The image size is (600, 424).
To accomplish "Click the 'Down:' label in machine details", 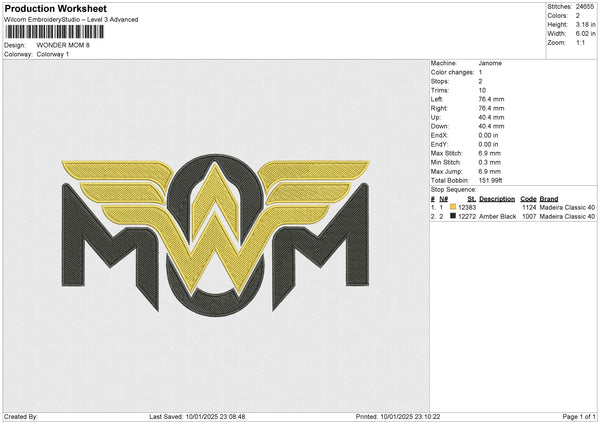I will (x=439, y=126).
